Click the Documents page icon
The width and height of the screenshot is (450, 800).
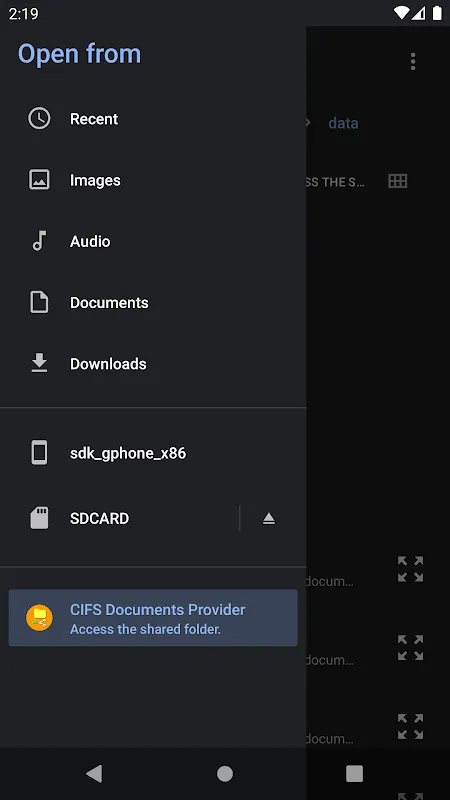click(39, 302)
